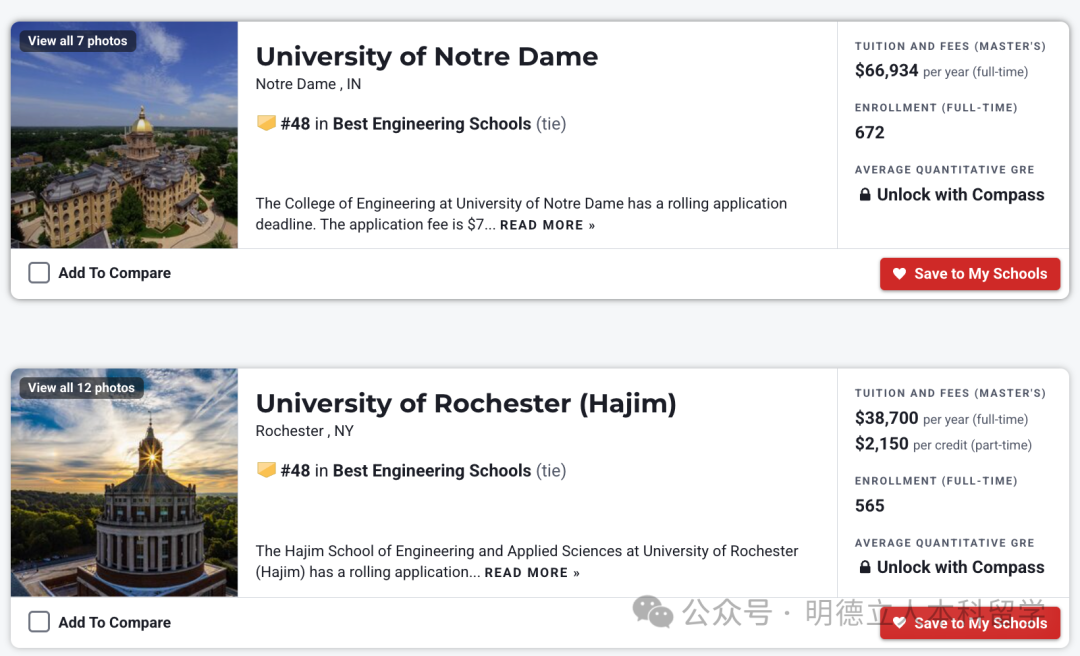
Task: Click heart icon on Rochester save button
Action: (x=899, y=623)
